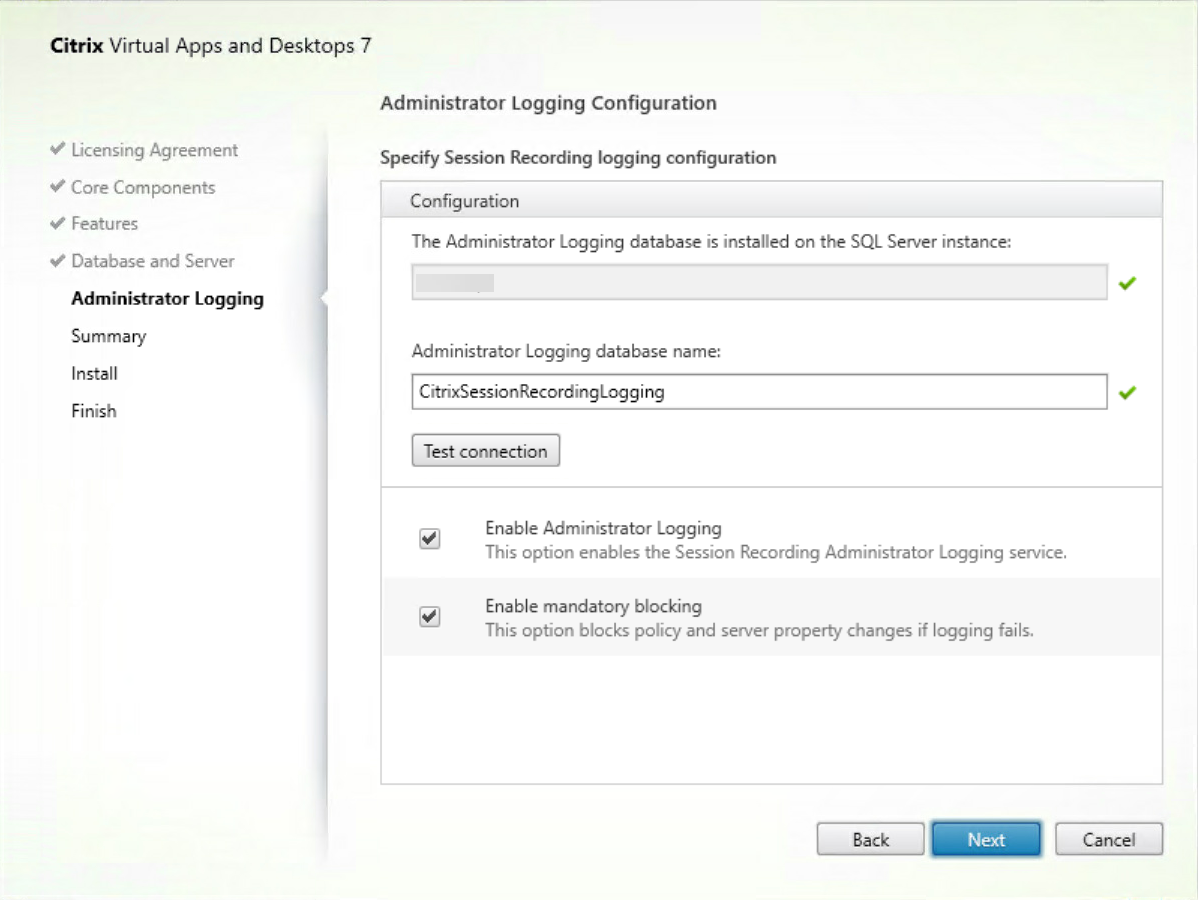
Task: Click the Test connection button
Action: (485, 450)
